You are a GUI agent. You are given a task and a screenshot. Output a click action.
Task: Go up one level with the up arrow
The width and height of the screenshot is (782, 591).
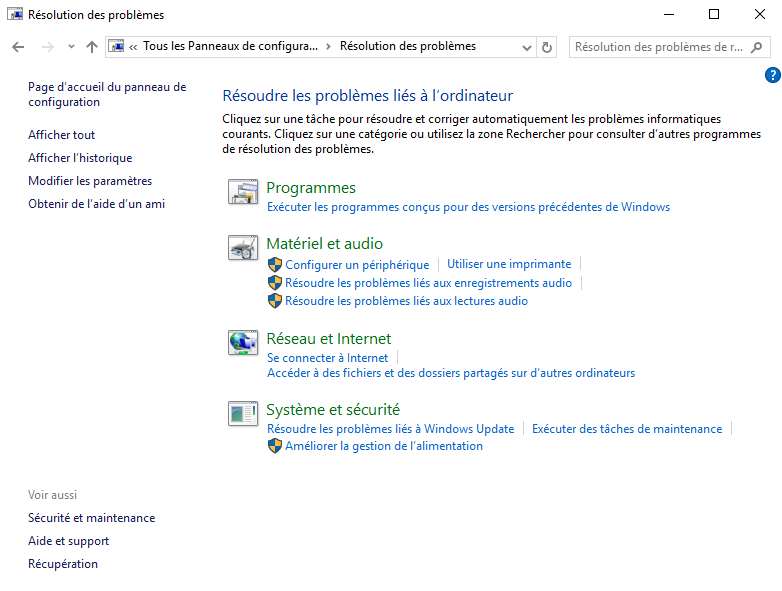point(92,47)
